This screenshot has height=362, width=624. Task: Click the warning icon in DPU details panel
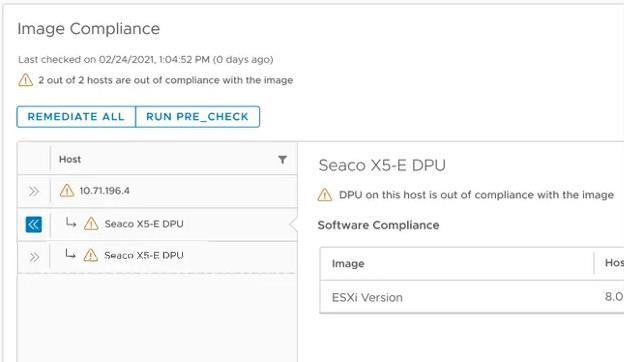point(325,195)
